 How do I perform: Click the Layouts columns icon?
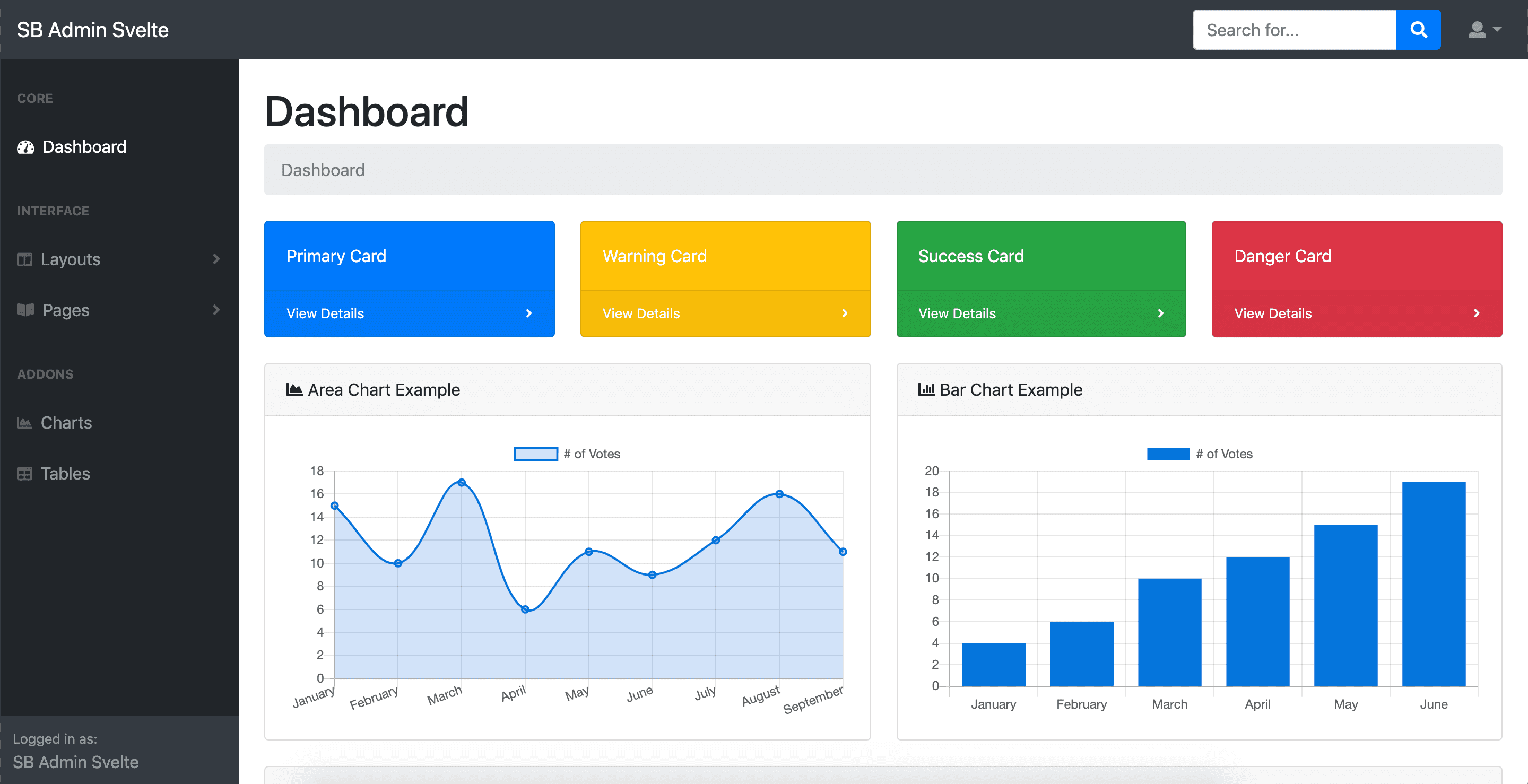pos(24,259)
